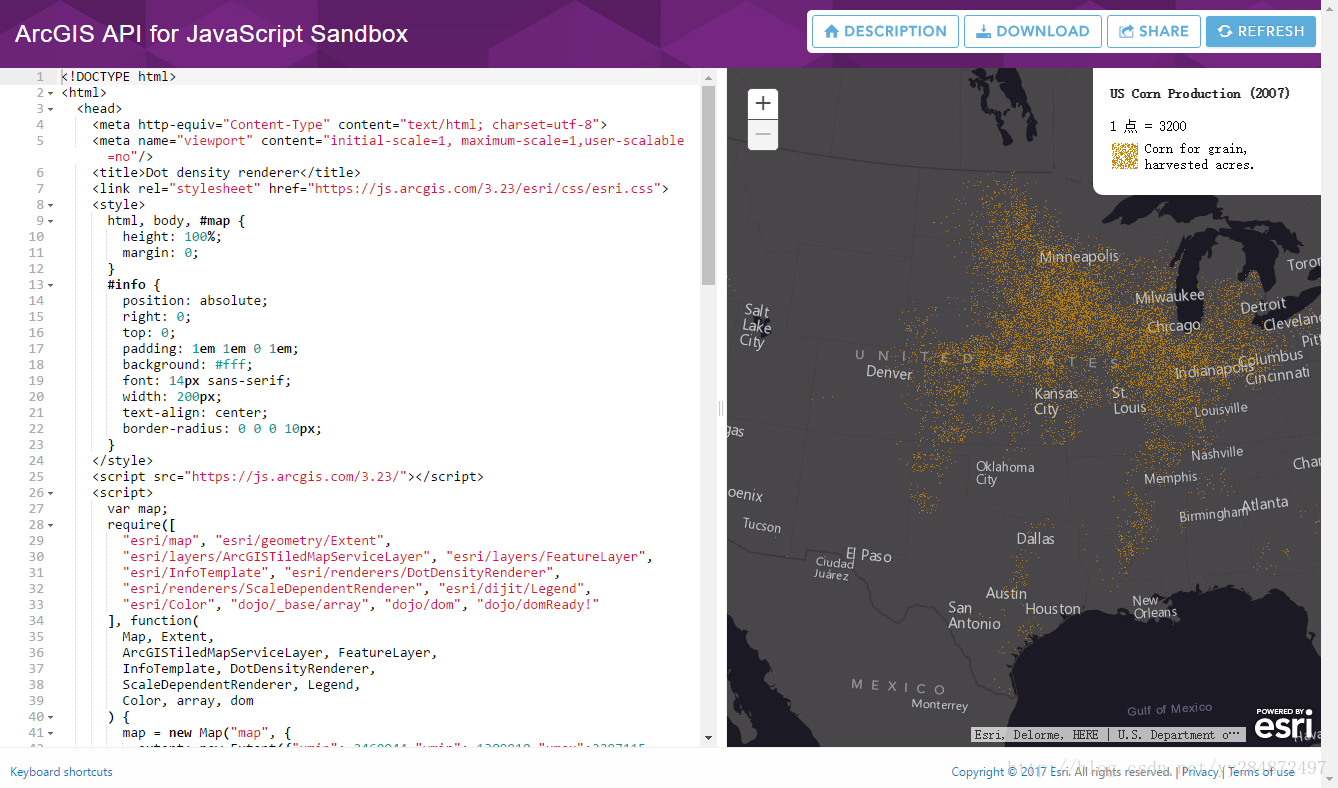Image resolution: width=1338 pixels, height=788 pixels.
Task: Click the Esri logo on the map
Action: [1285, 723]
